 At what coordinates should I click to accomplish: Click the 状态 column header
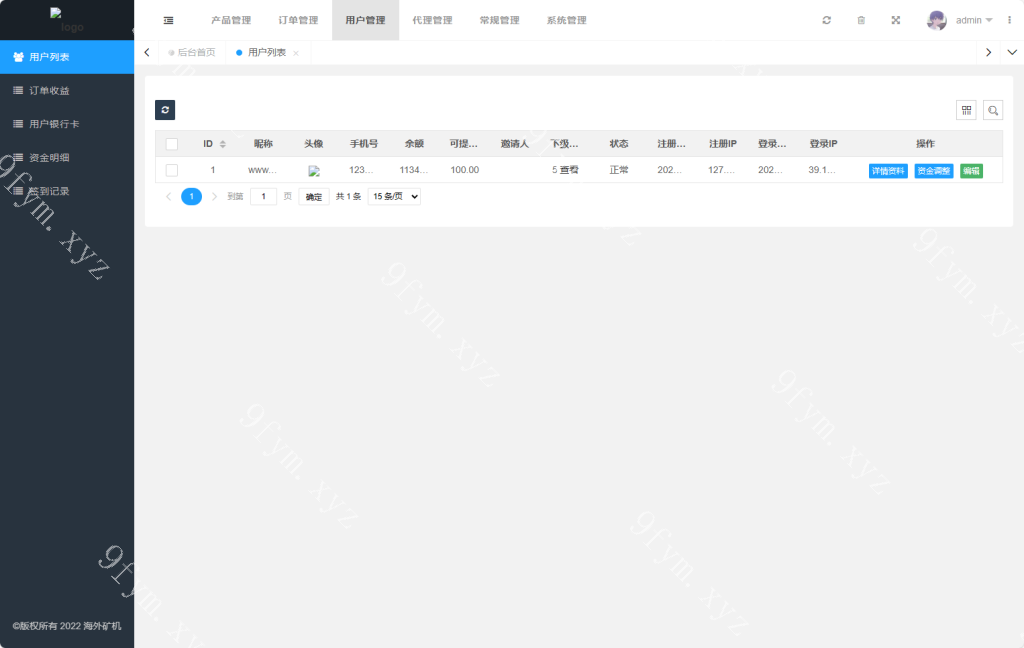click(x=619, y=144)
